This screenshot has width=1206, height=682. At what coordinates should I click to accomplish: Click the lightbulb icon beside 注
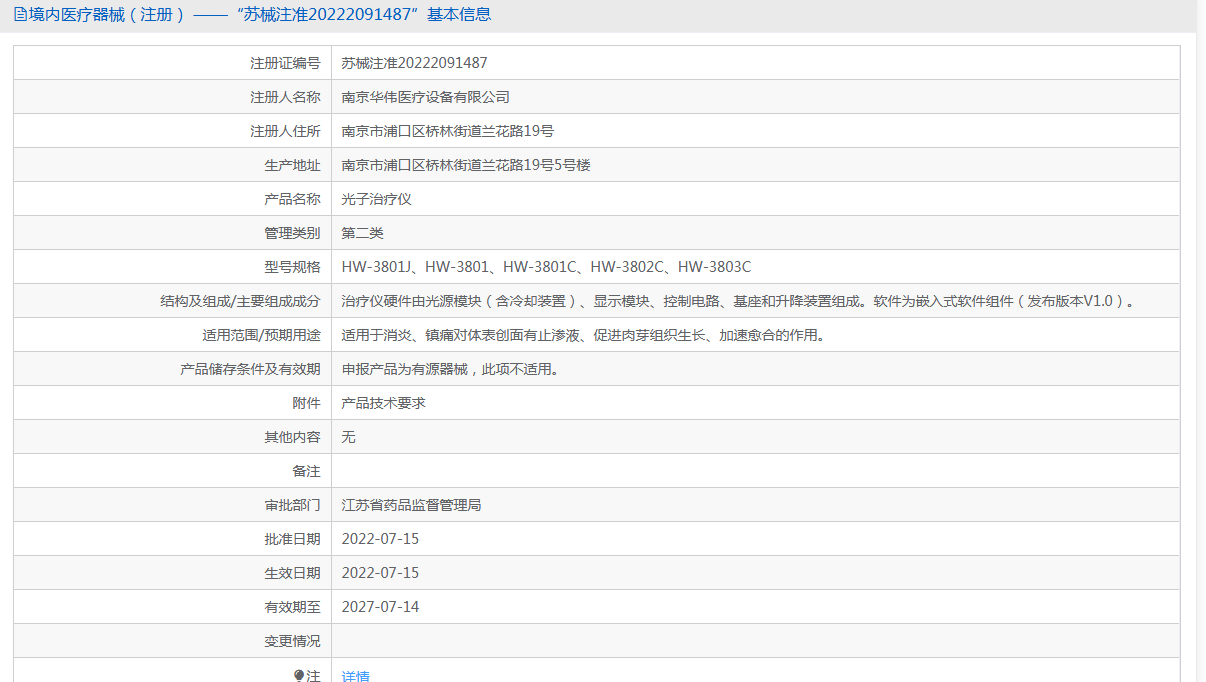pos(299,676)
